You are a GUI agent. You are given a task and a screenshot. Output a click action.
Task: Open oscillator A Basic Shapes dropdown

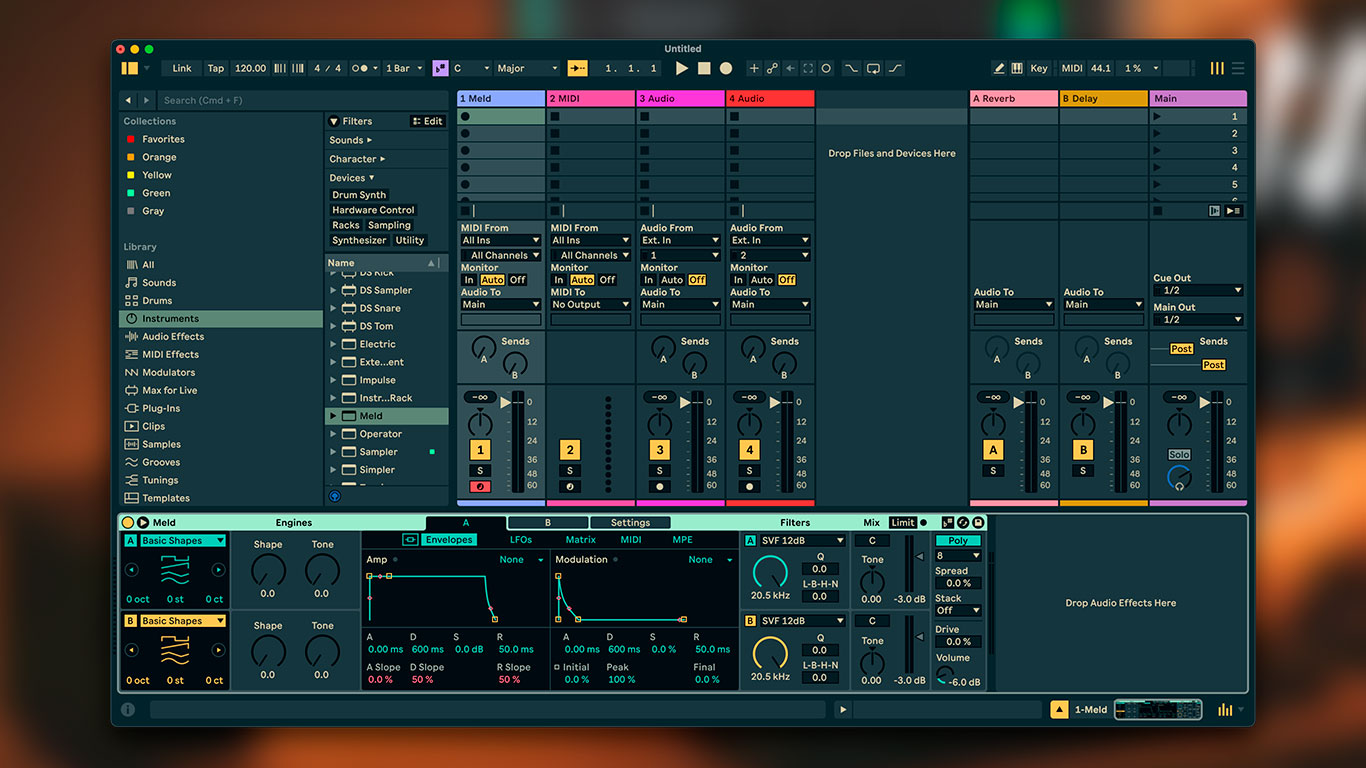click(x=183, y=541)
